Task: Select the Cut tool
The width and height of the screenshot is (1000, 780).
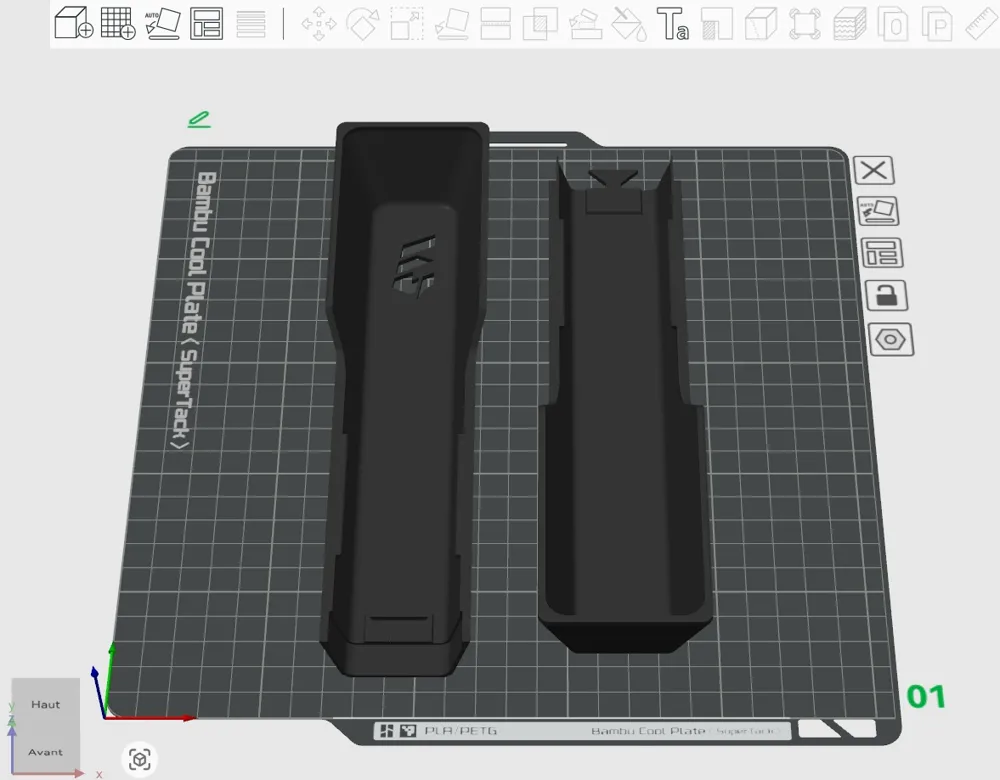Action: [496, 24]
